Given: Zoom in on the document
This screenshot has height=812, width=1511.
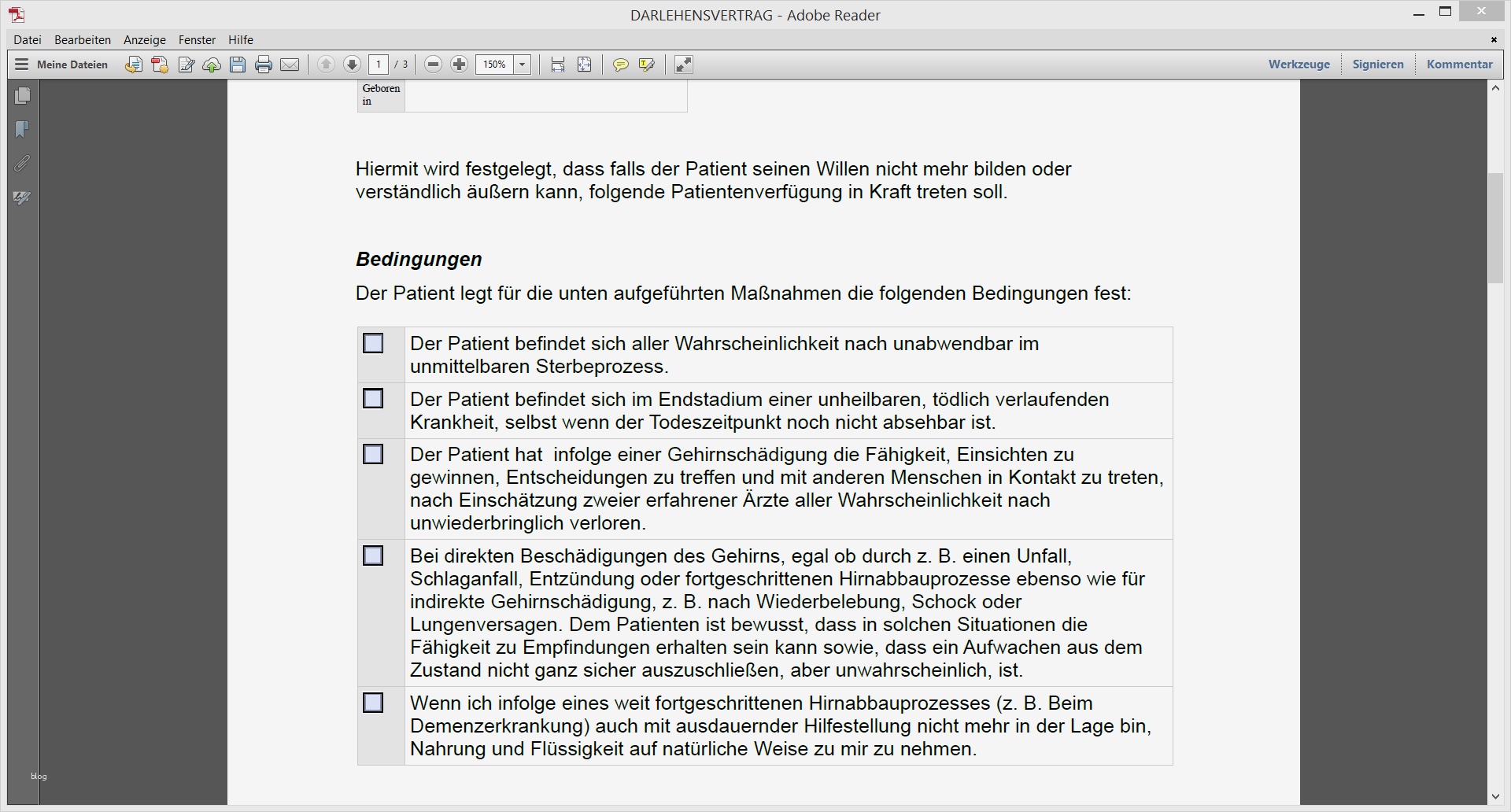Looking at the screenshot, I should 460,65.
